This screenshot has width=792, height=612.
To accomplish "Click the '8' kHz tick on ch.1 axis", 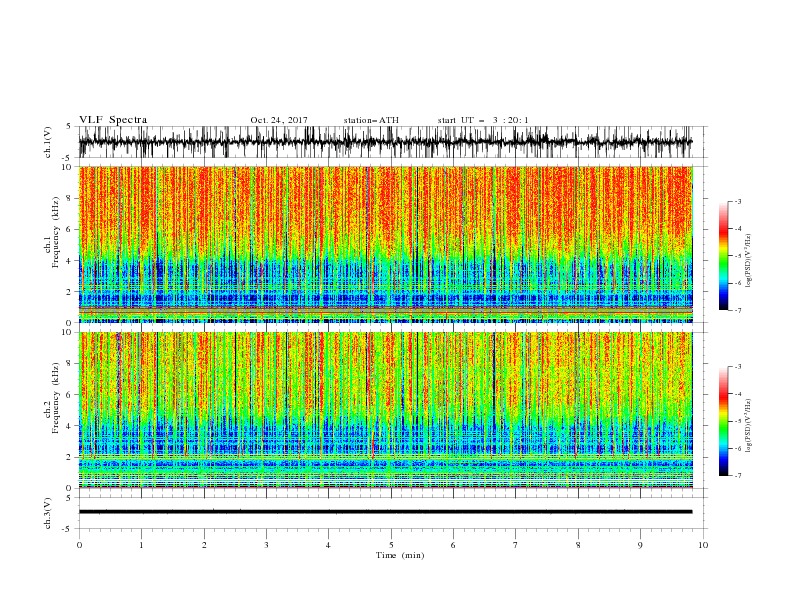I will pos(70,198).
